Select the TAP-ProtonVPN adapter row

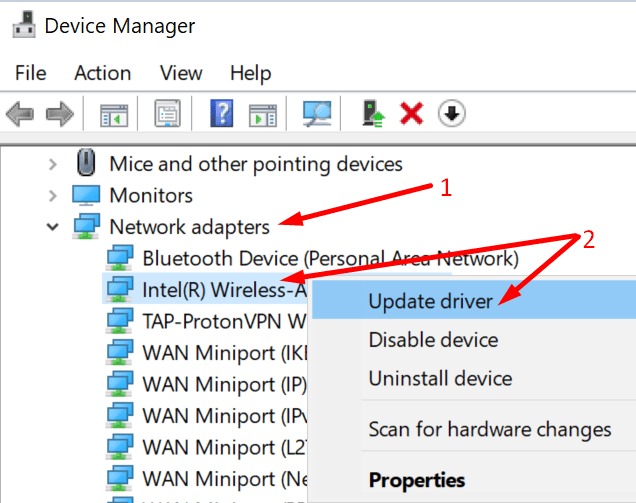(224, 321)
